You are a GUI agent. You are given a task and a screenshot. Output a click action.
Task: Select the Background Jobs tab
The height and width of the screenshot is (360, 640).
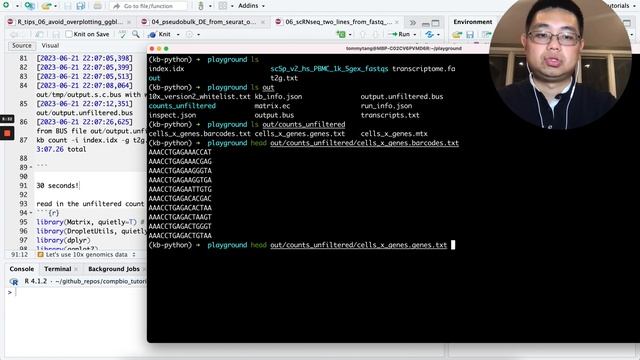click(x=114, y=269)
